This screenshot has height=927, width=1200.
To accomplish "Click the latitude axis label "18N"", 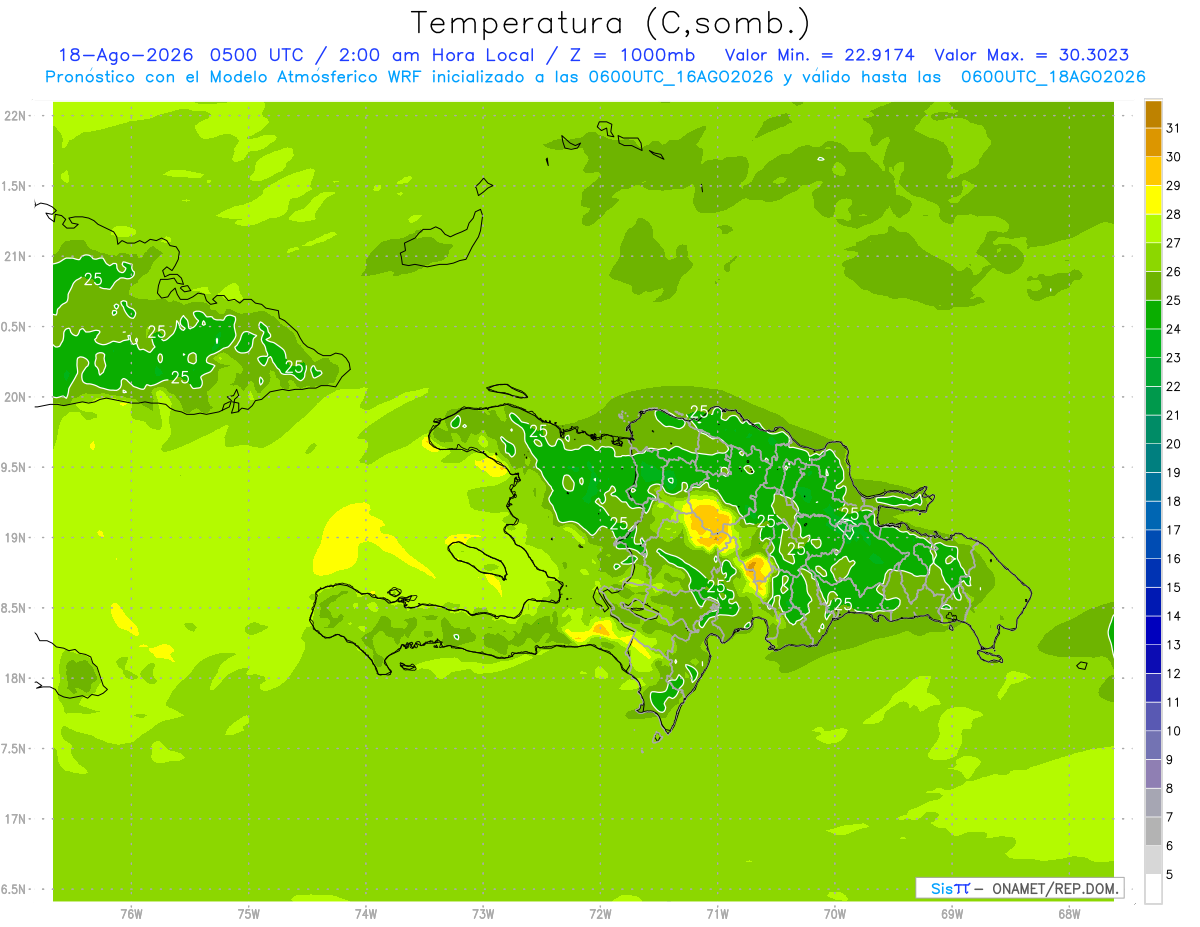I will [16, 678].
